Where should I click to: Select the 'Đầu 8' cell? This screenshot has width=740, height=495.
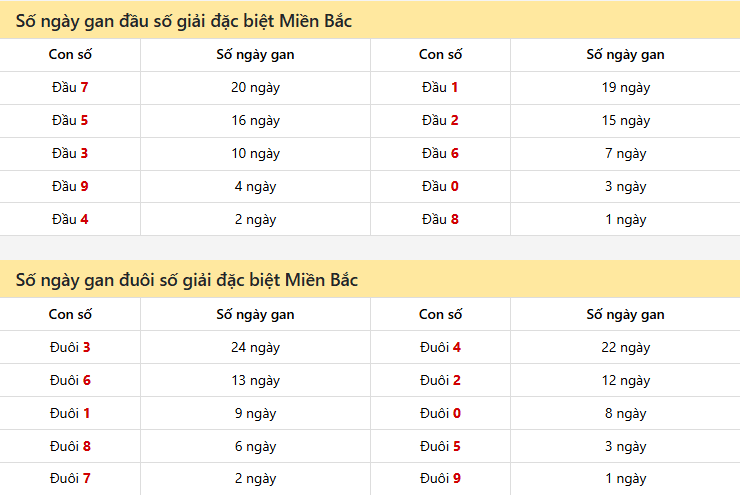(x=440, y=220)
